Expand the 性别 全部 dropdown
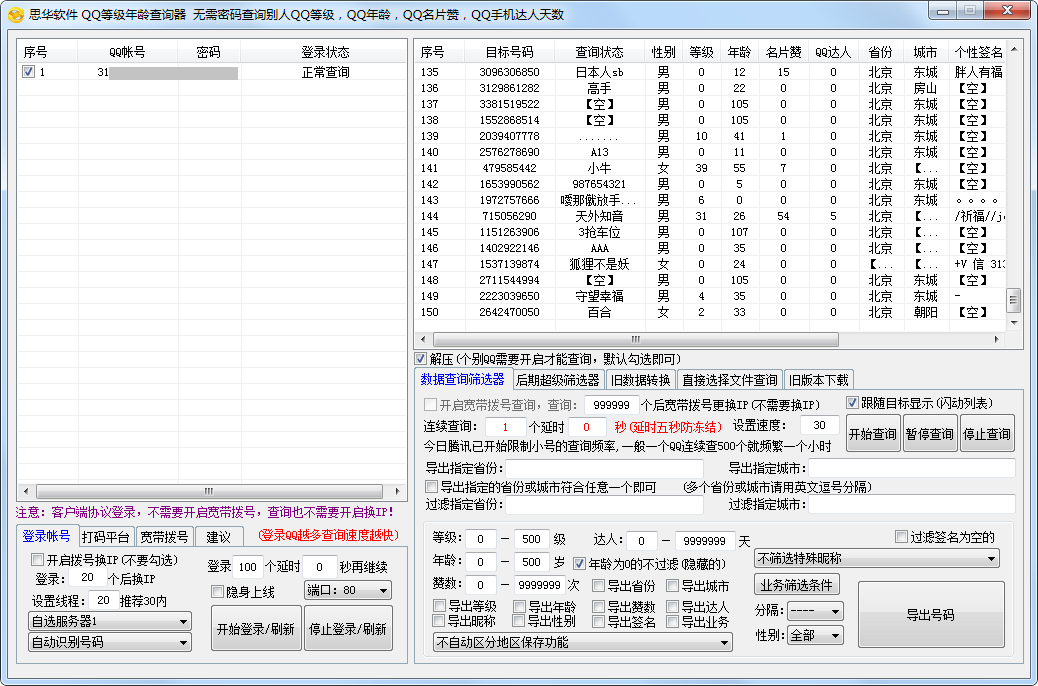1038x686 pixels. (x=815, y=635)
